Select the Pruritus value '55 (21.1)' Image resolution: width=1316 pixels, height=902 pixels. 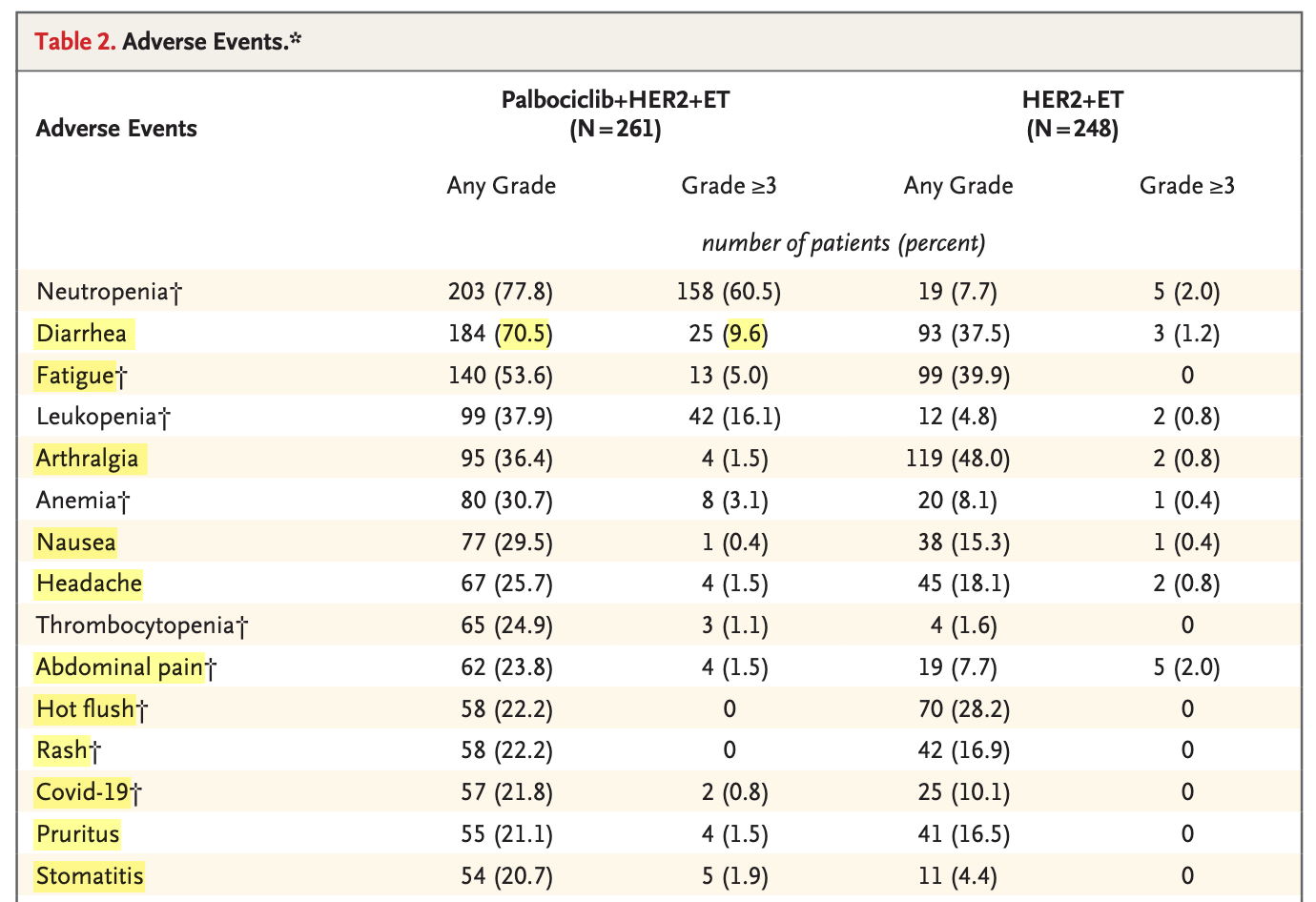506,834
